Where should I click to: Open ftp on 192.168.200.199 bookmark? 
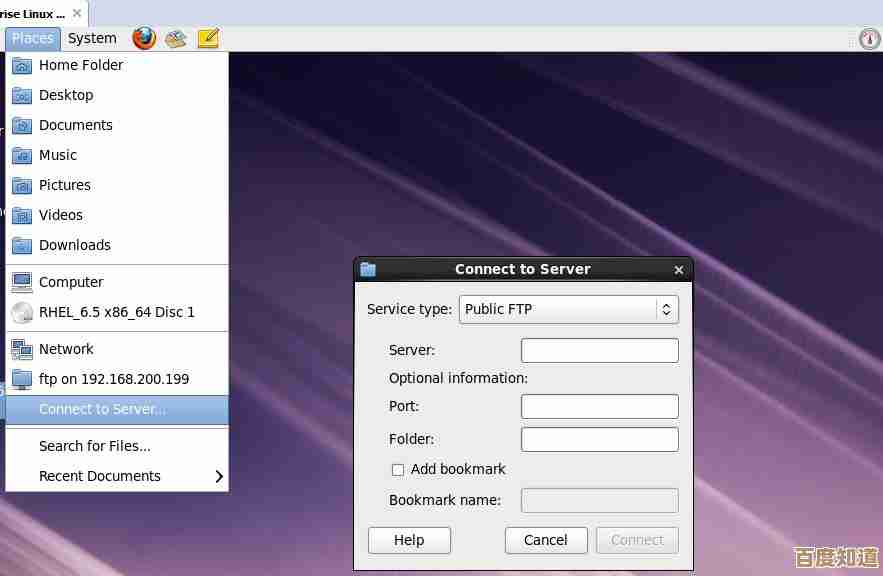[113, 379]
